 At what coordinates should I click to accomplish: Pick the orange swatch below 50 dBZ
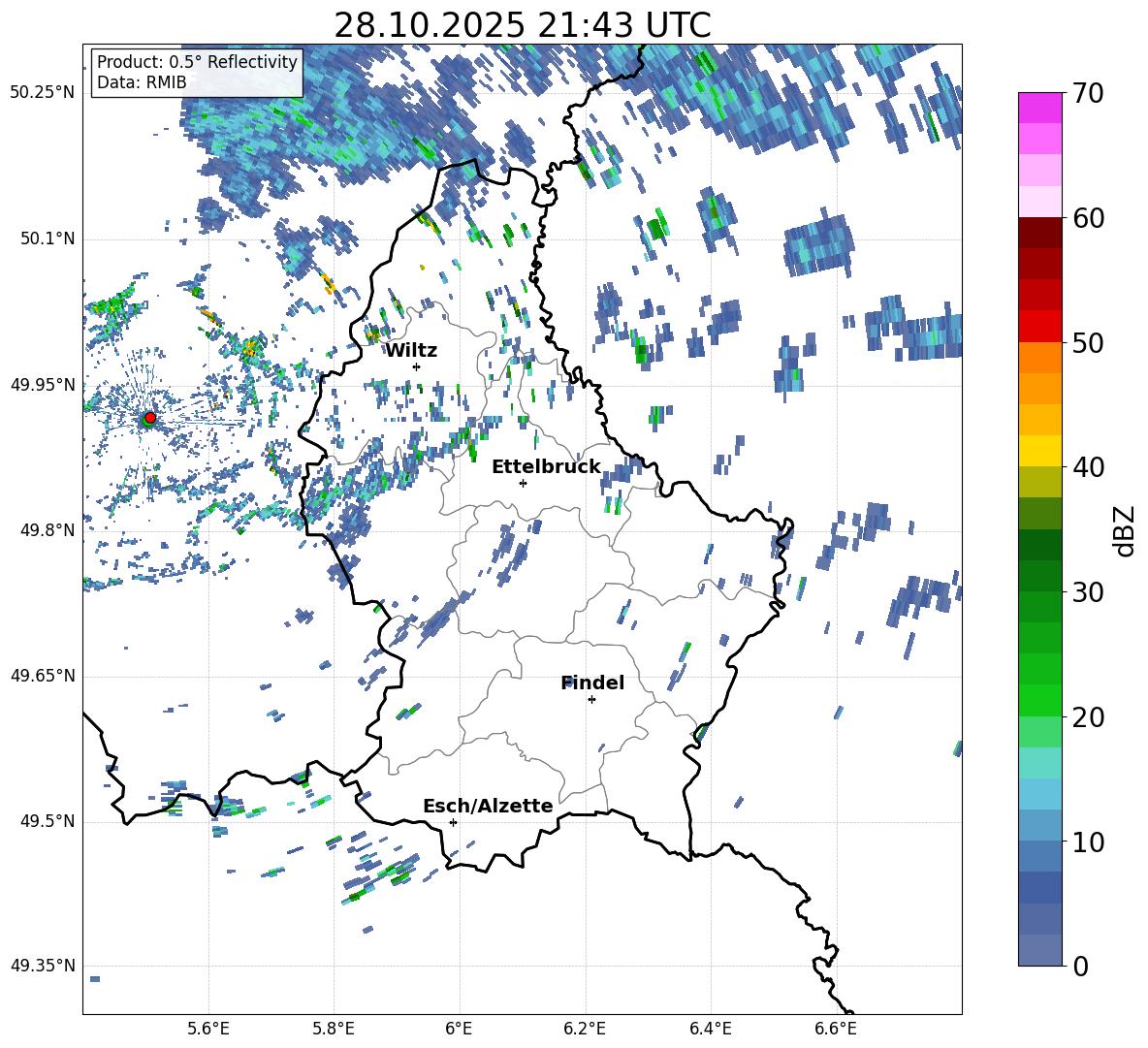coord(1040,358)
